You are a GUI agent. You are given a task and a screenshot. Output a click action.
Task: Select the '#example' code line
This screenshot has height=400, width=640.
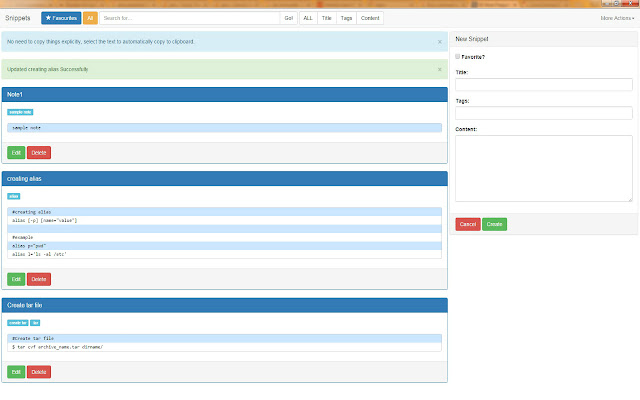(224, 237)
